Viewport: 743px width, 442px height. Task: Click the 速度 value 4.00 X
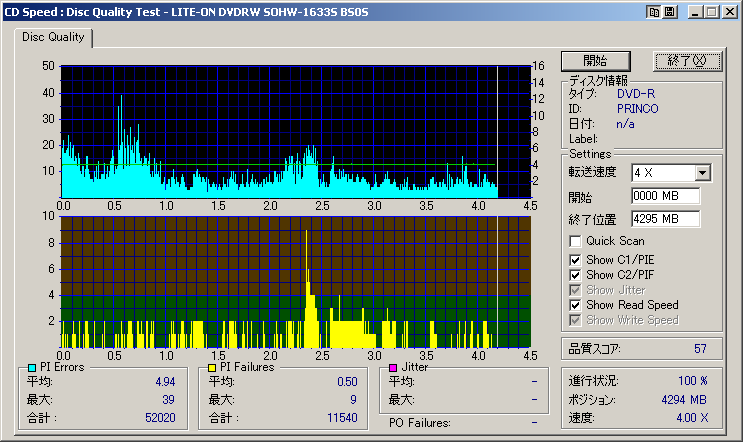692,418
